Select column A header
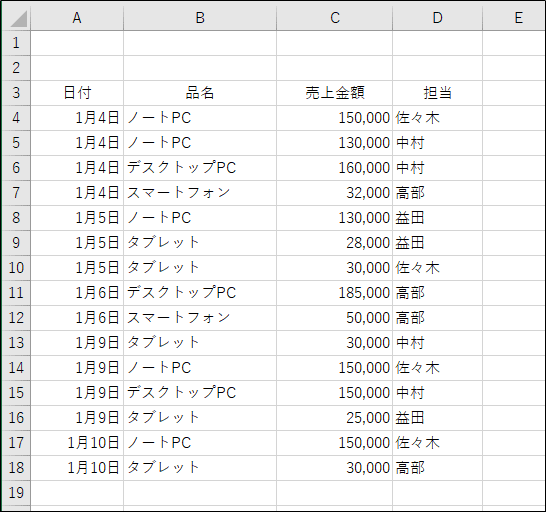Screen dimensions: 546x512 click(77, 18)
